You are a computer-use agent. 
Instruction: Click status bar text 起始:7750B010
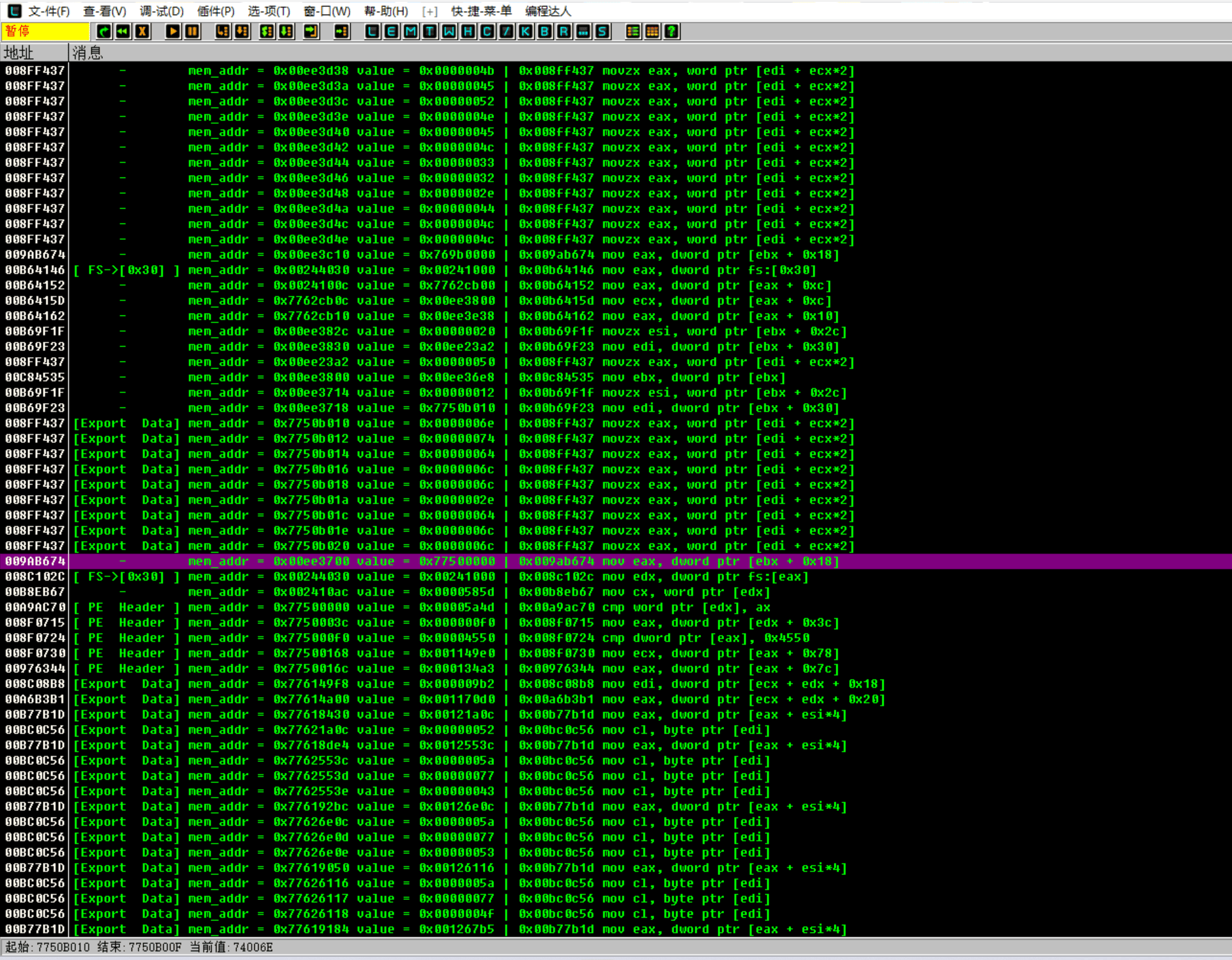pos(48,947)
